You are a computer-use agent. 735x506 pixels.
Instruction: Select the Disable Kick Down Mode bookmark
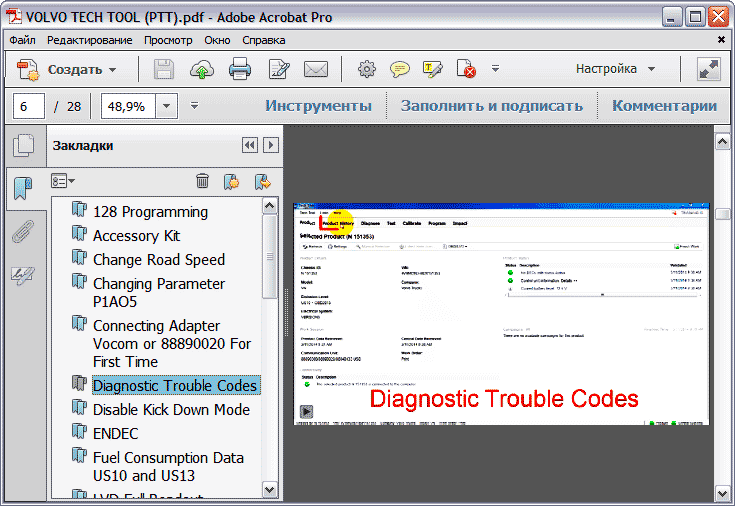pos(171,410)
